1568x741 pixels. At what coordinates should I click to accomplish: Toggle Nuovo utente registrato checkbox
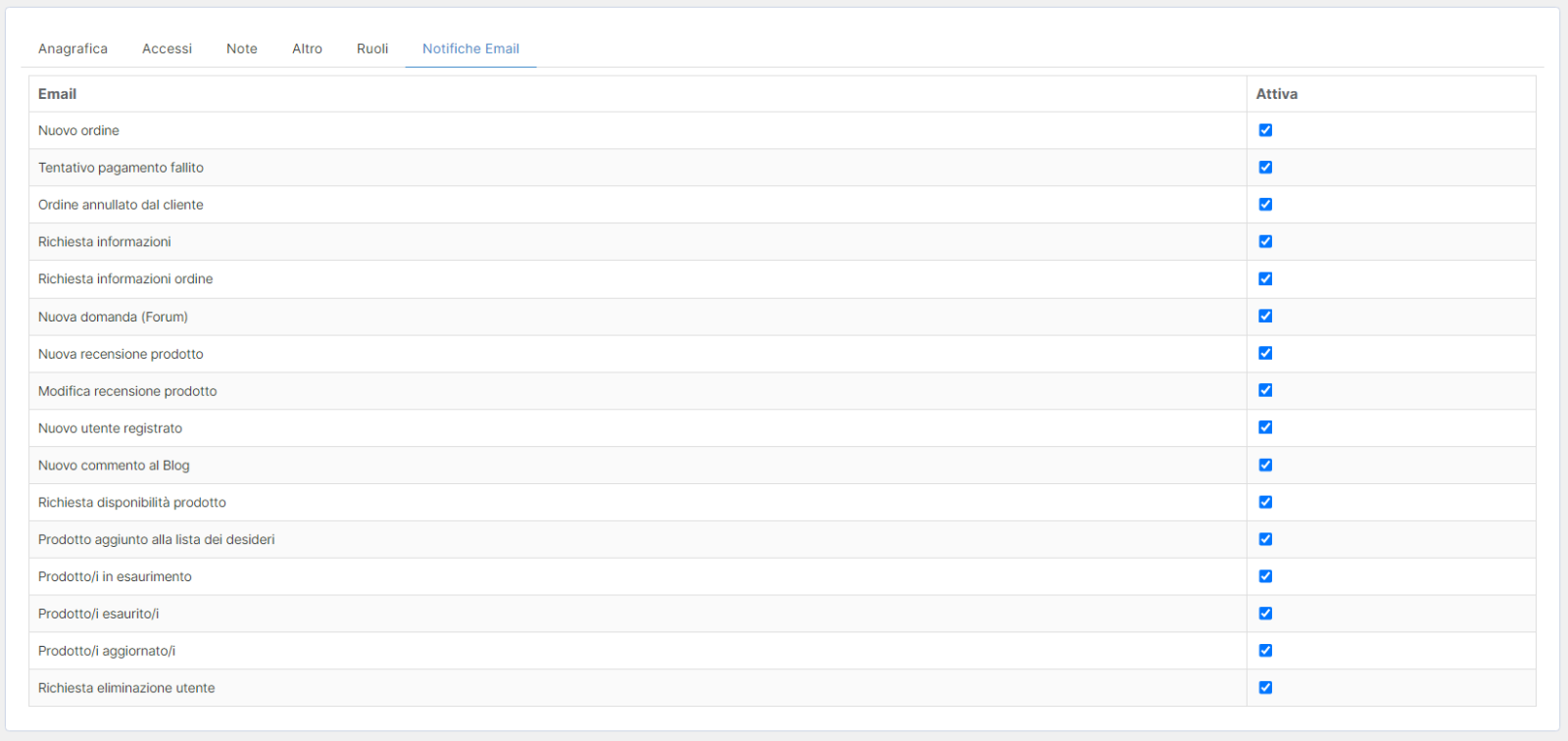click(x=1265, y=427)
